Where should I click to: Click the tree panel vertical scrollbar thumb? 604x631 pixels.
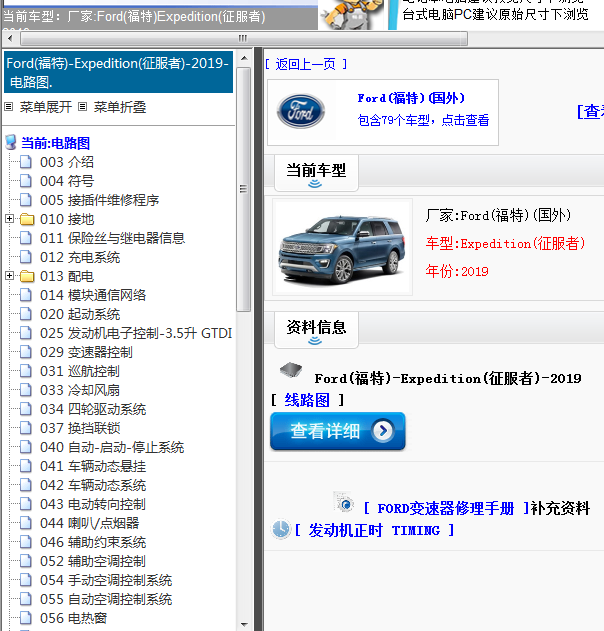(x=243, y=189)
